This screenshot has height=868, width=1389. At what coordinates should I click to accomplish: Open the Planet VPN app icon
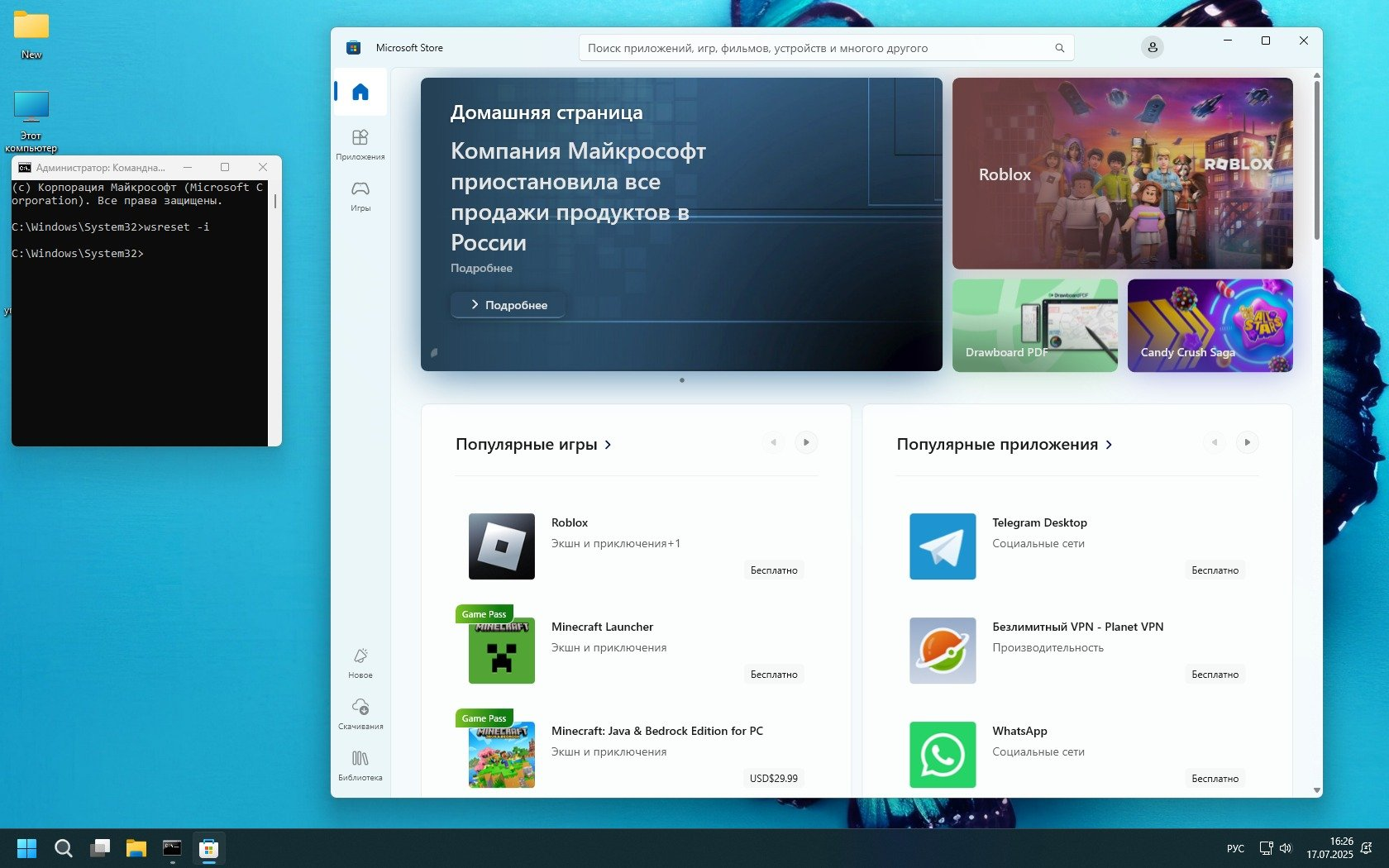[943, 651]
